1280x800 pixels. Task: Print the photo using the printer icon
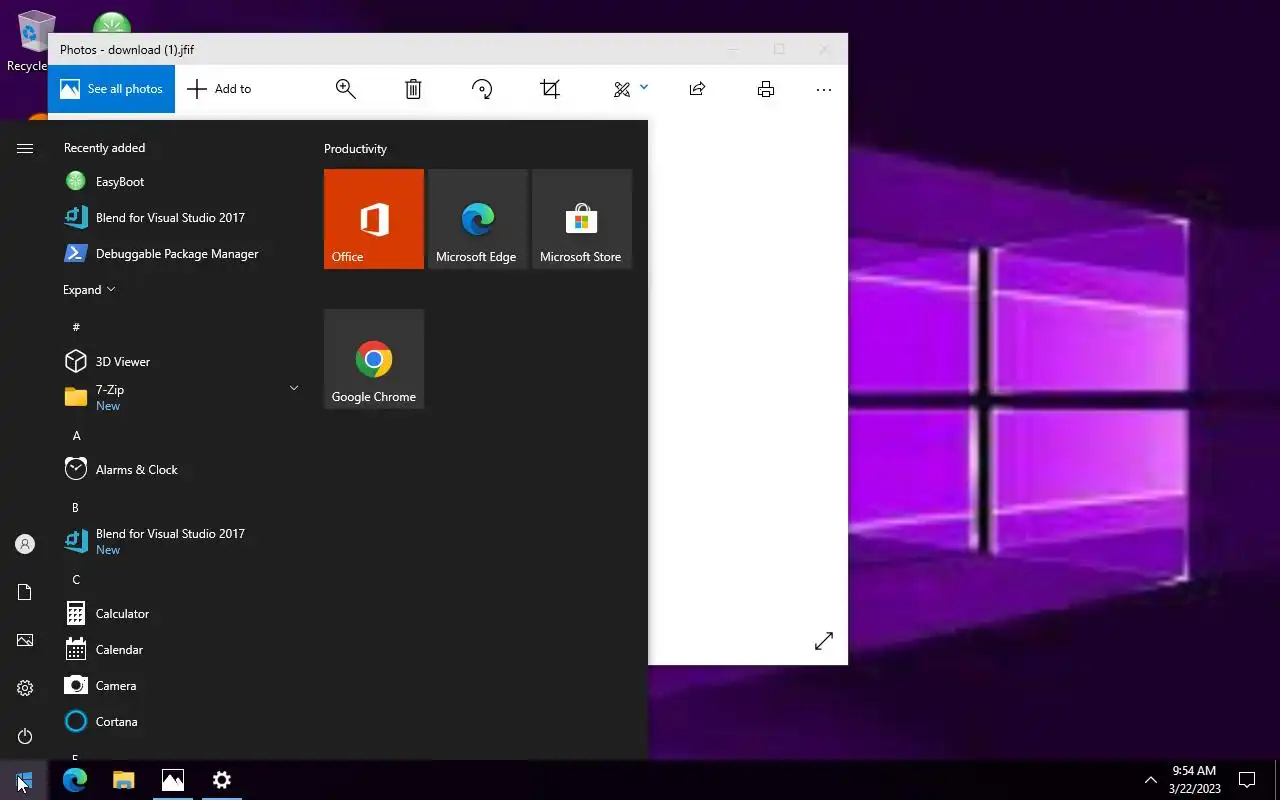click(x=766, y=89)
